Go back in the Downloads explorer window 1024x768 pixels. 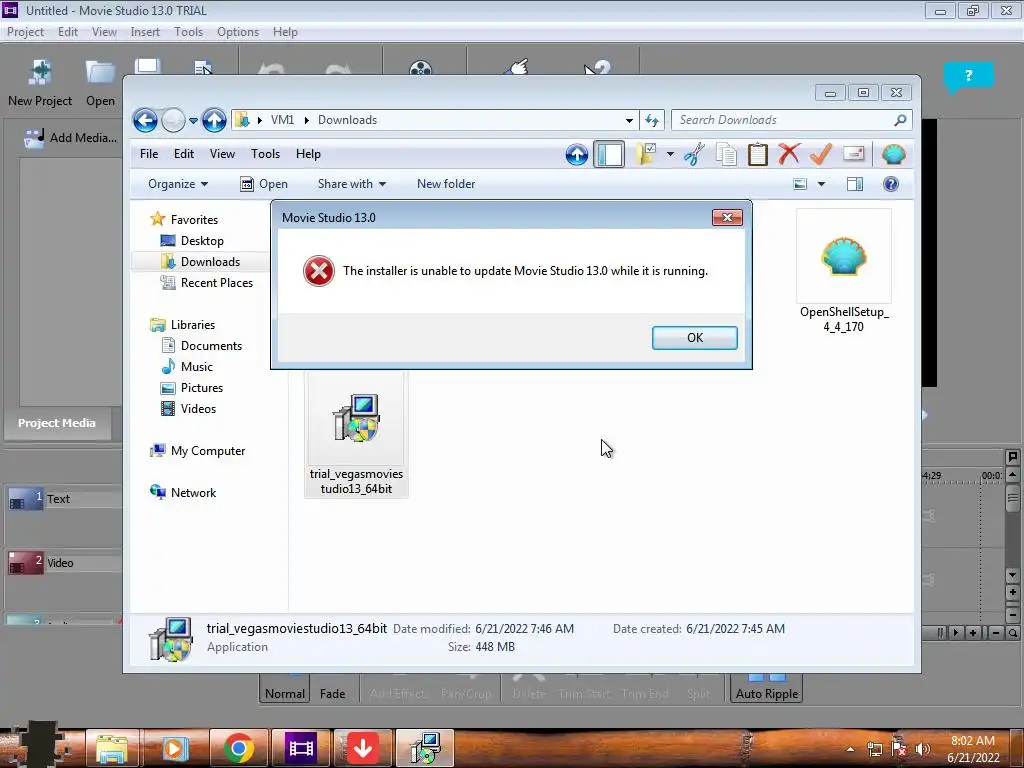click(x=145, y=120)
